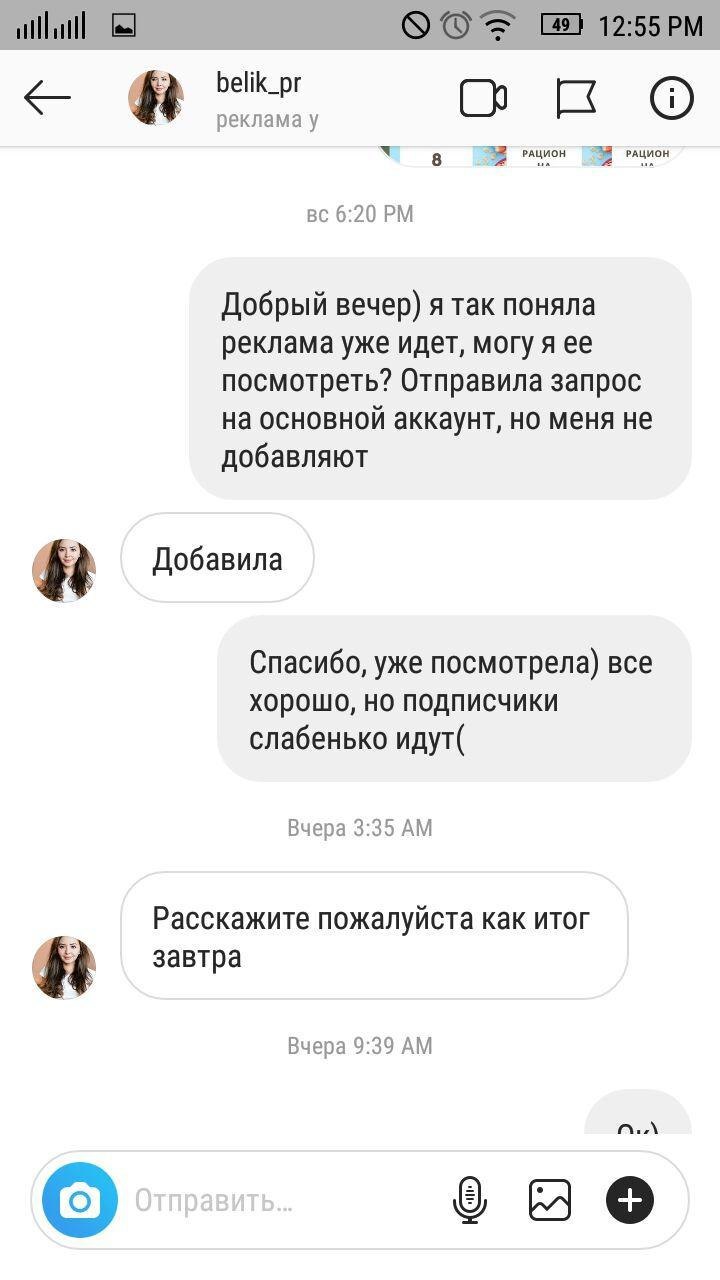Tap the belik_pr username title
This screenshot has height=1280, width=720.
click(259, 83)
